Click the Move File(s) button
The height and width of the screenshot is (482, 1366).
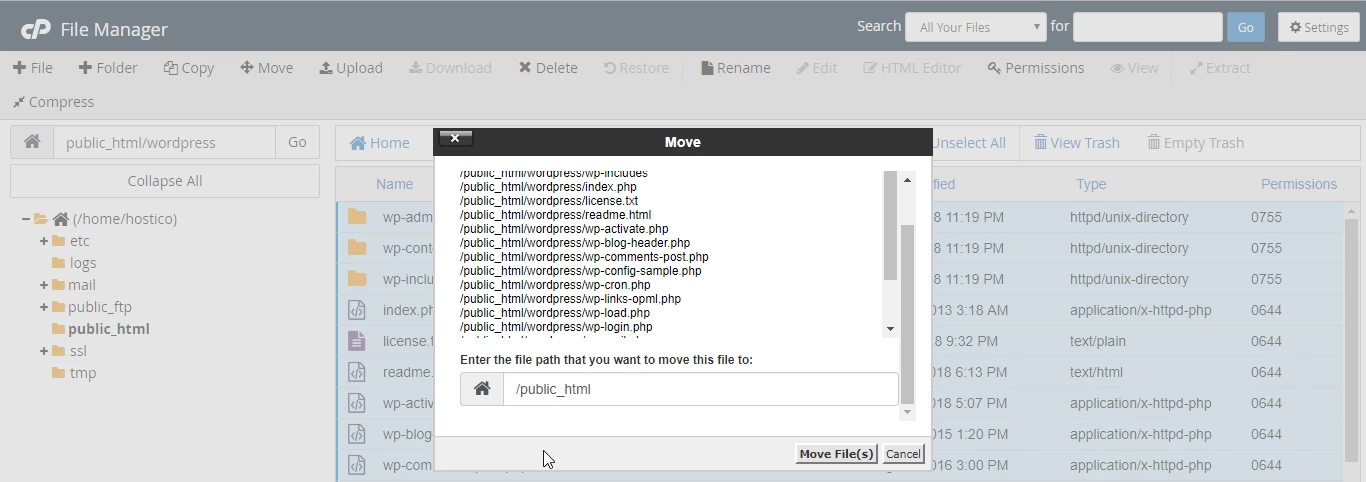[836, 454]
